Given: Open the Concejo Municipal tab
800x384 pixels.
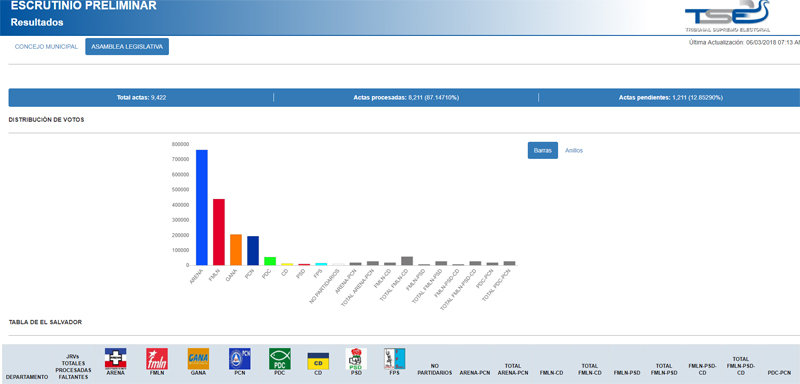Looking at the screenshot, I should coord(46,46).
